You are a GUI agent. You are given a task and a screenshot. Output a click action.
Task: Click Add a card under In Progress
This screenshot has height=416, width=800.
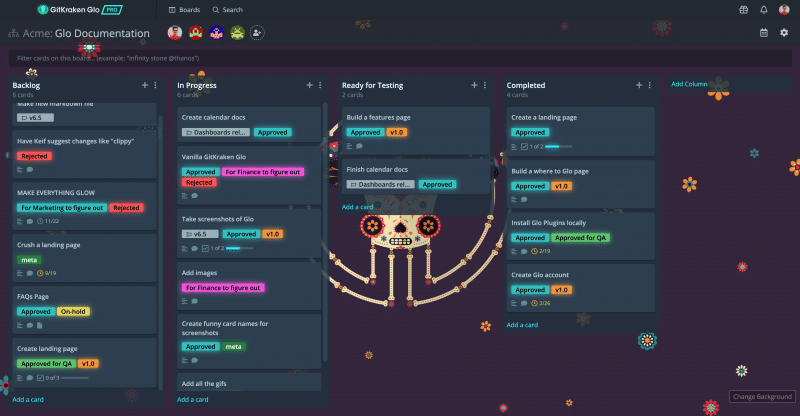click(x=192, y=400)
